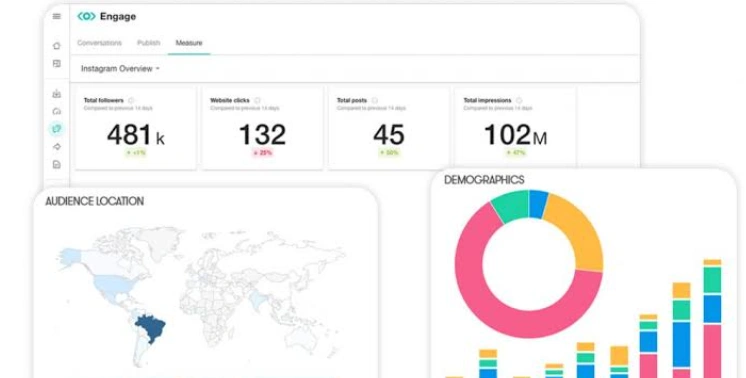Viewport: 746px width, 378px height.
Task: Click the Total followers label
Action: pos(104,100)
